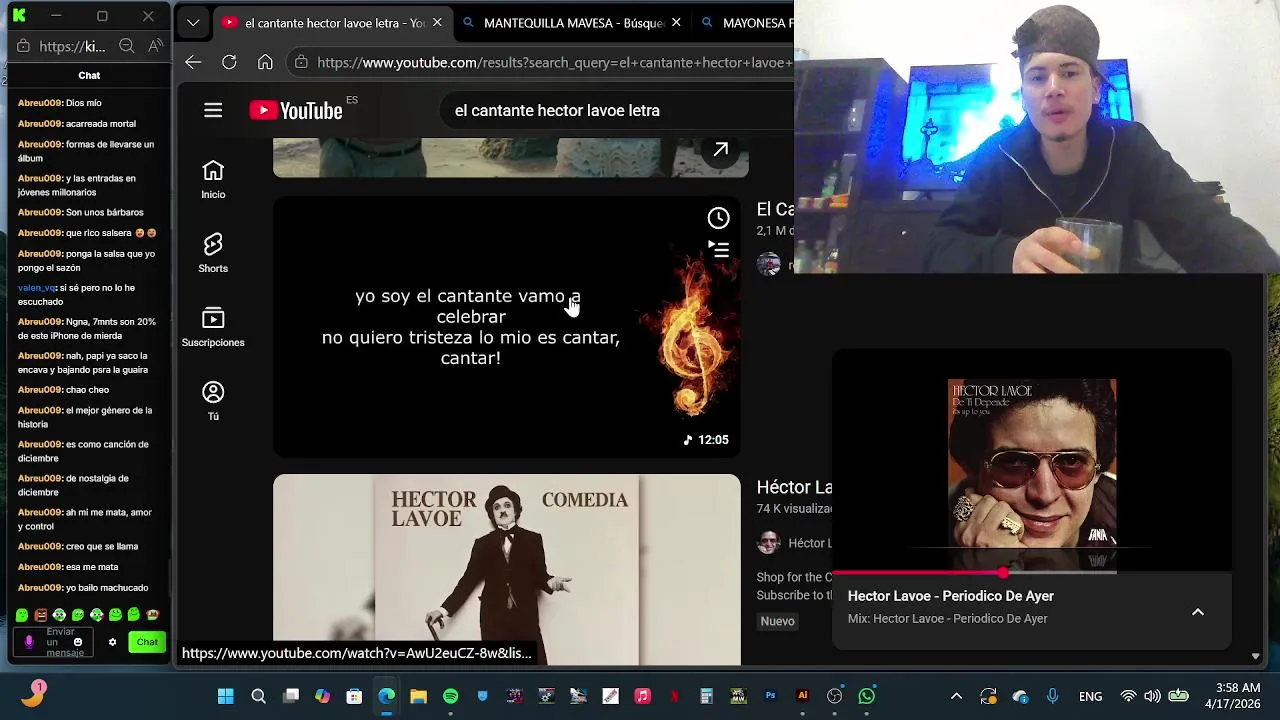Open Microsoft Store from the taskbar
The width and height of the screenshot is (1280, 720).
[354, 696]
